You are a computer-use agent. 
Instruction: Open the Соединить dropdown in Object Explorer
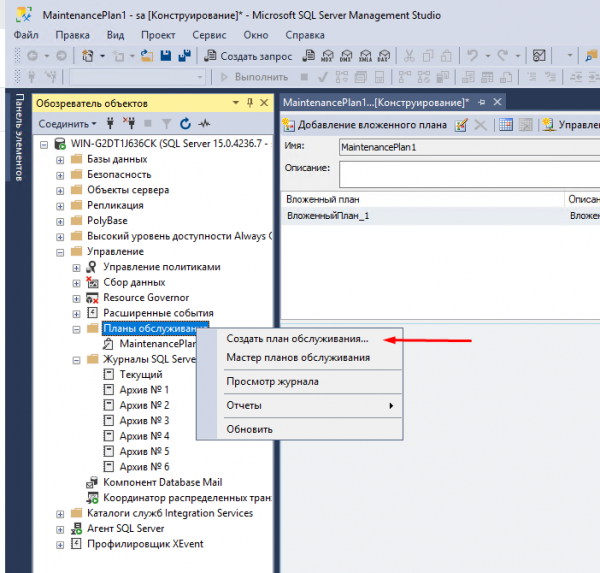[x=67, y=124]
